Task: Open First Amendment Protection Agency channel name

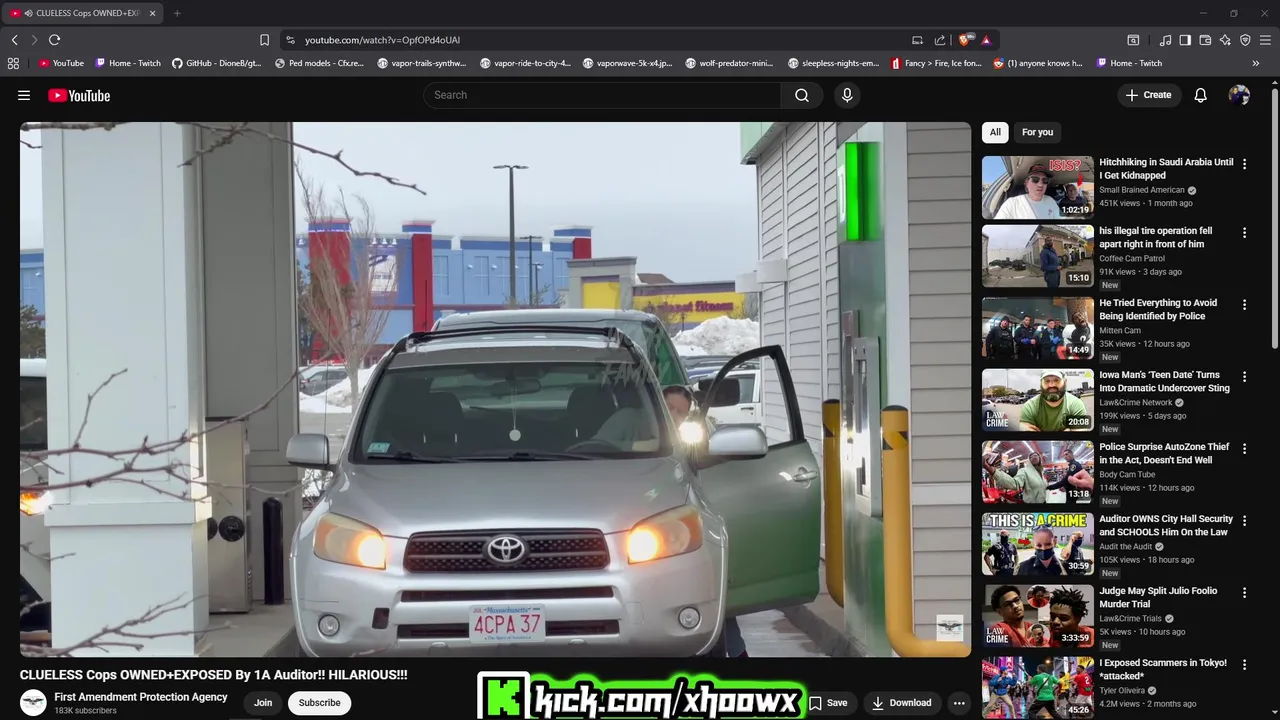Action: click(141, 697)
